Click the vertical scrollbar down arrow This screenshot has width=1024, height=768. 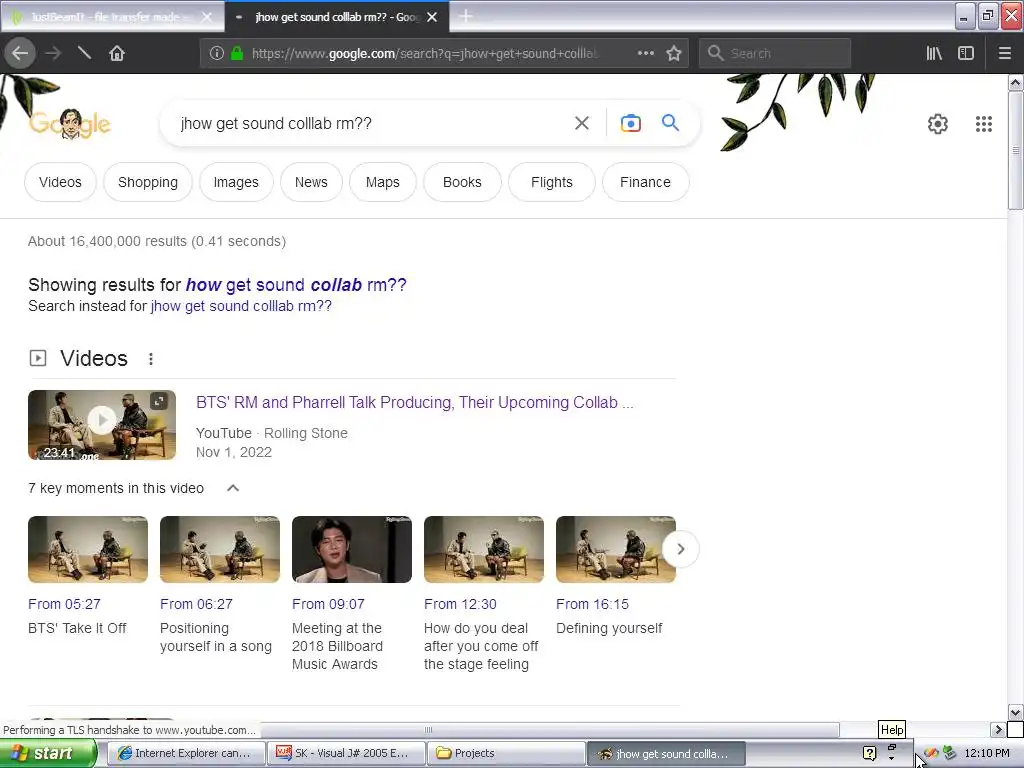[x=1015, y=712]
